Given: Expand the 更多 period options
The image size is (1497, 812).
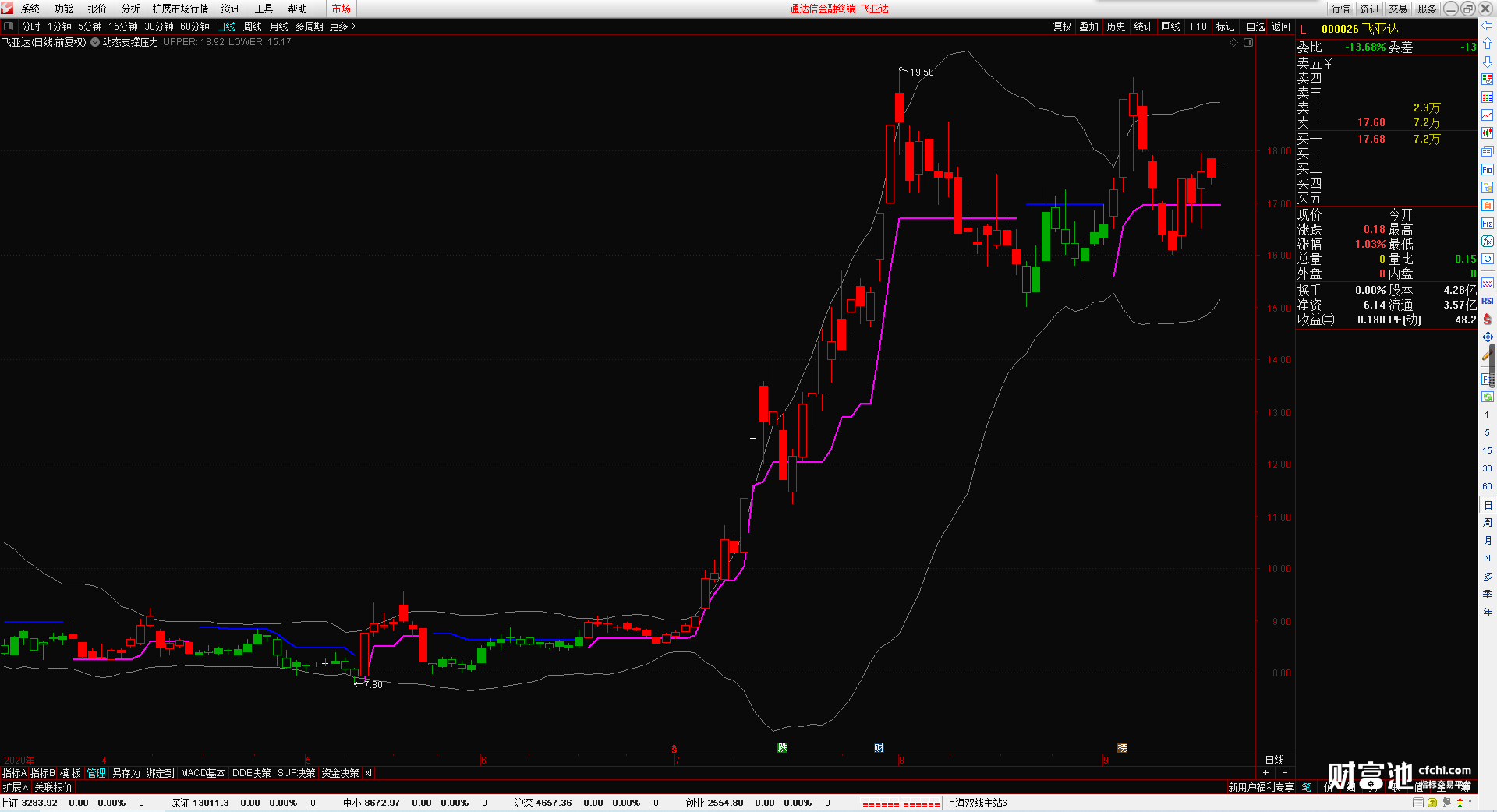Looking at the screenshot, I should 342,26.
